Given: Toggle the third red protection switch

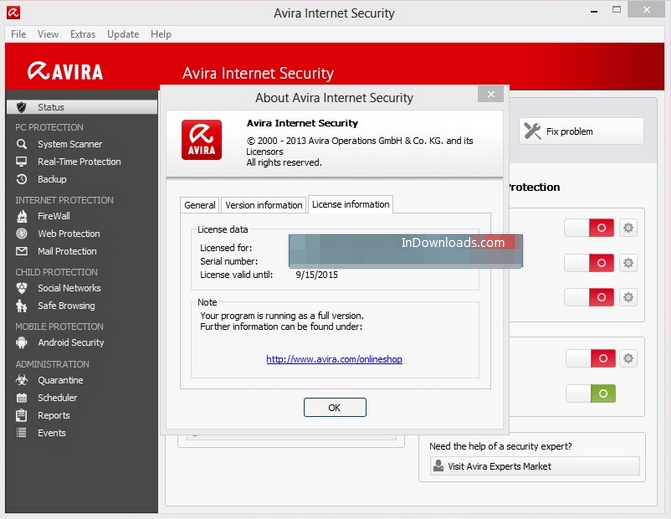Looking at the screenshot, I should tap(589, 297).
